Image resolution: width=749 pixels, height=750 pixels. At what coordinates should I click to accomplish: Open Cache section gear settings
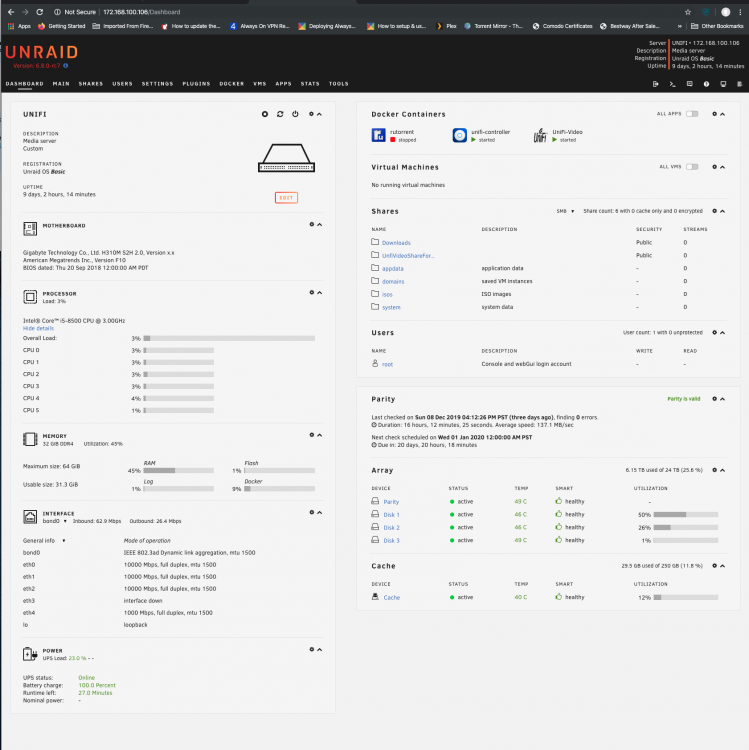pos(715,566)
